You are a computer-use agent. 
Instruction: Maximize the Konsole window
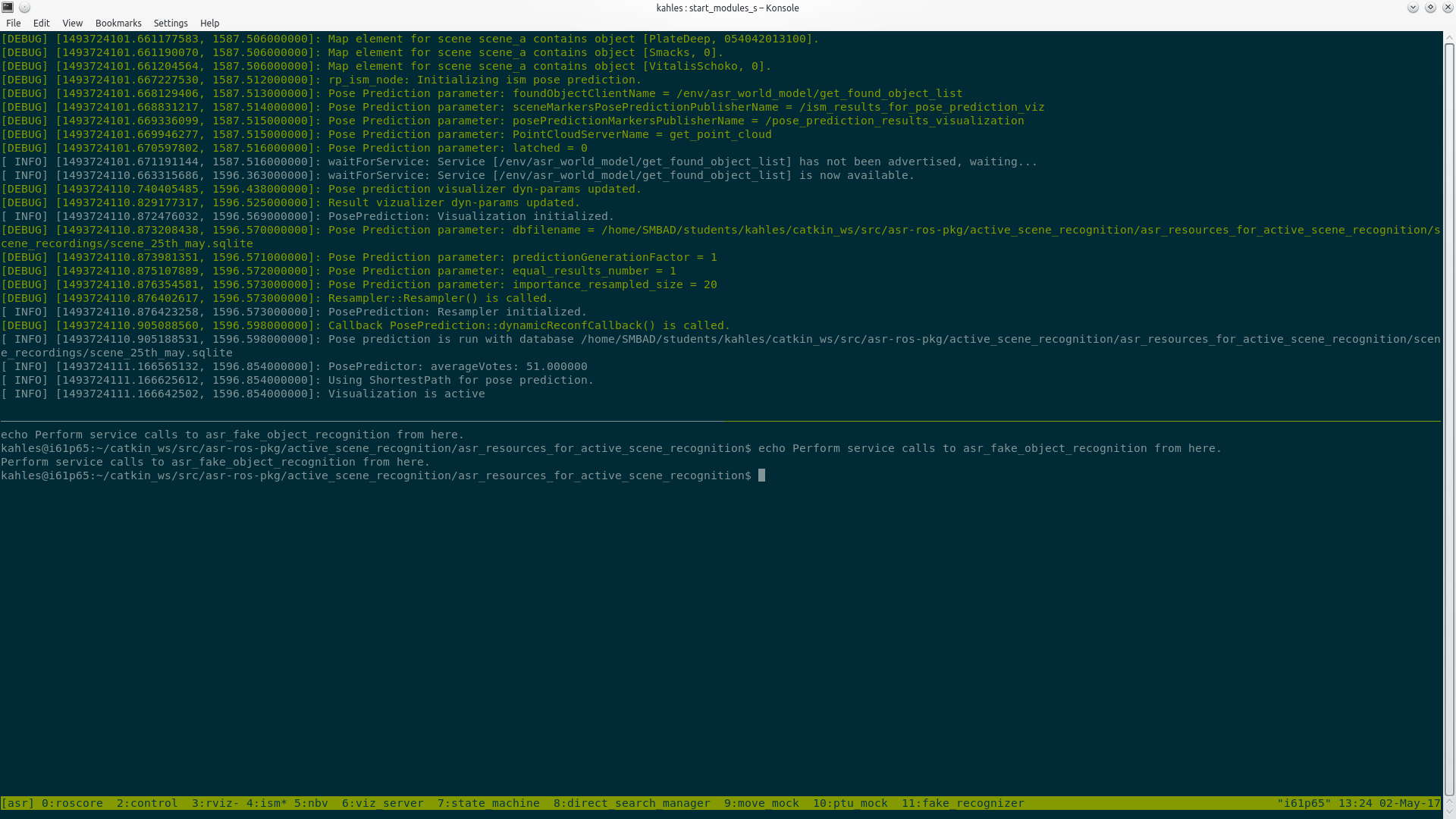pos(1430,8)
